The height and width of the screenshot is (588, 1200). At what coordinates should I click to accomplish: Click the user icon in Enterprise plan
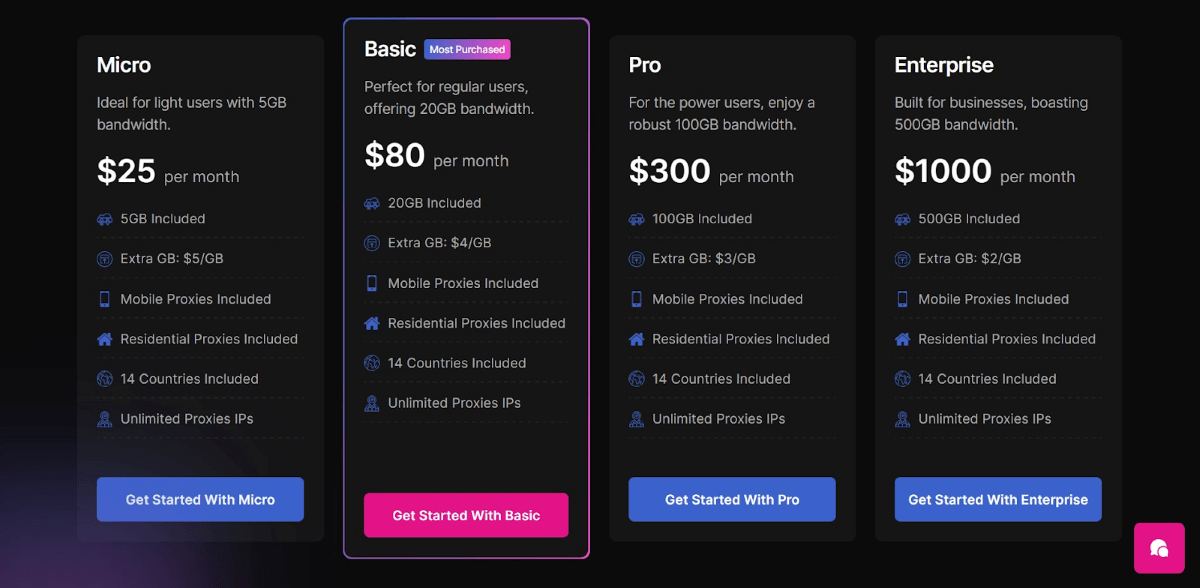tap(903, 419)
